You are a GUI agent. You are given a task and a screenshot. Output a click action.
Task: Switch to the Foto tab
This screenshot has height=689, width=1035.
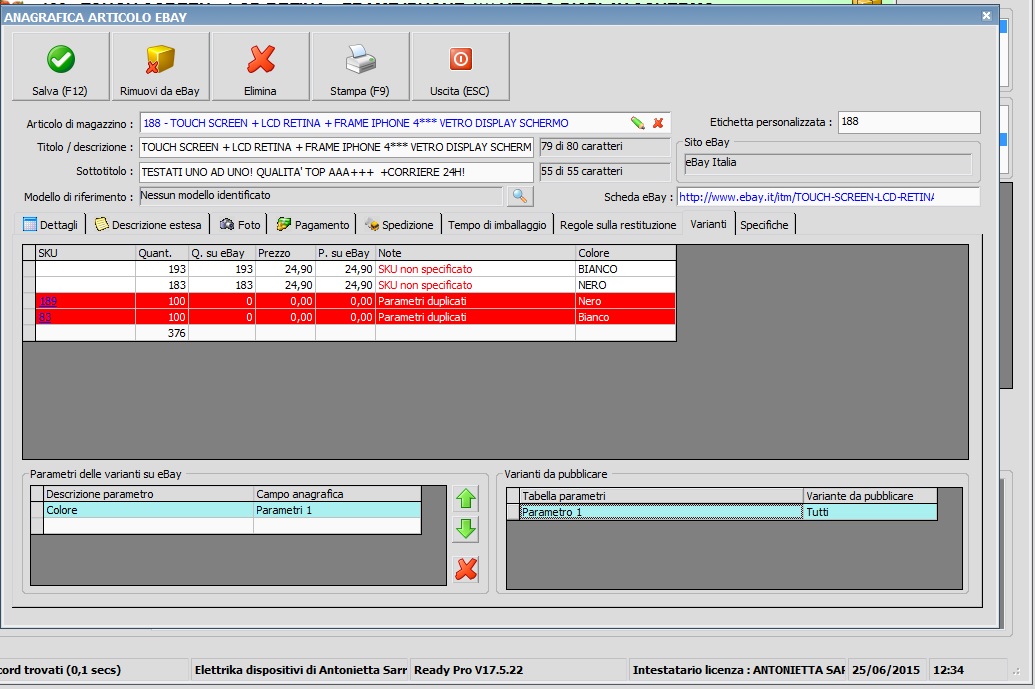pos(240,225)
